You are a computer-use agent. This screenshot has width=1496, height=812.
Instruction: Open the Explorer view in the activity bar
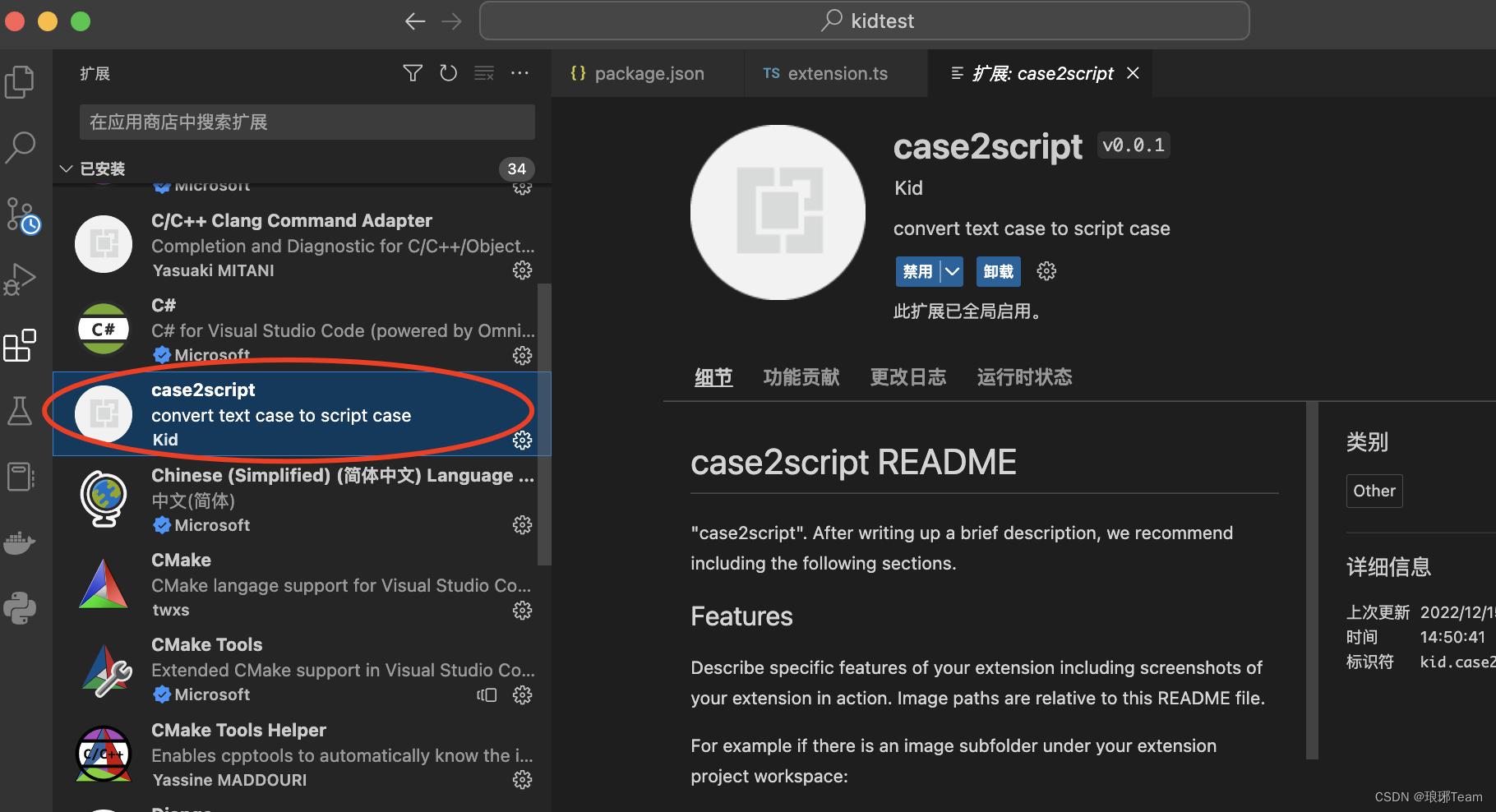tap(20, 81)
